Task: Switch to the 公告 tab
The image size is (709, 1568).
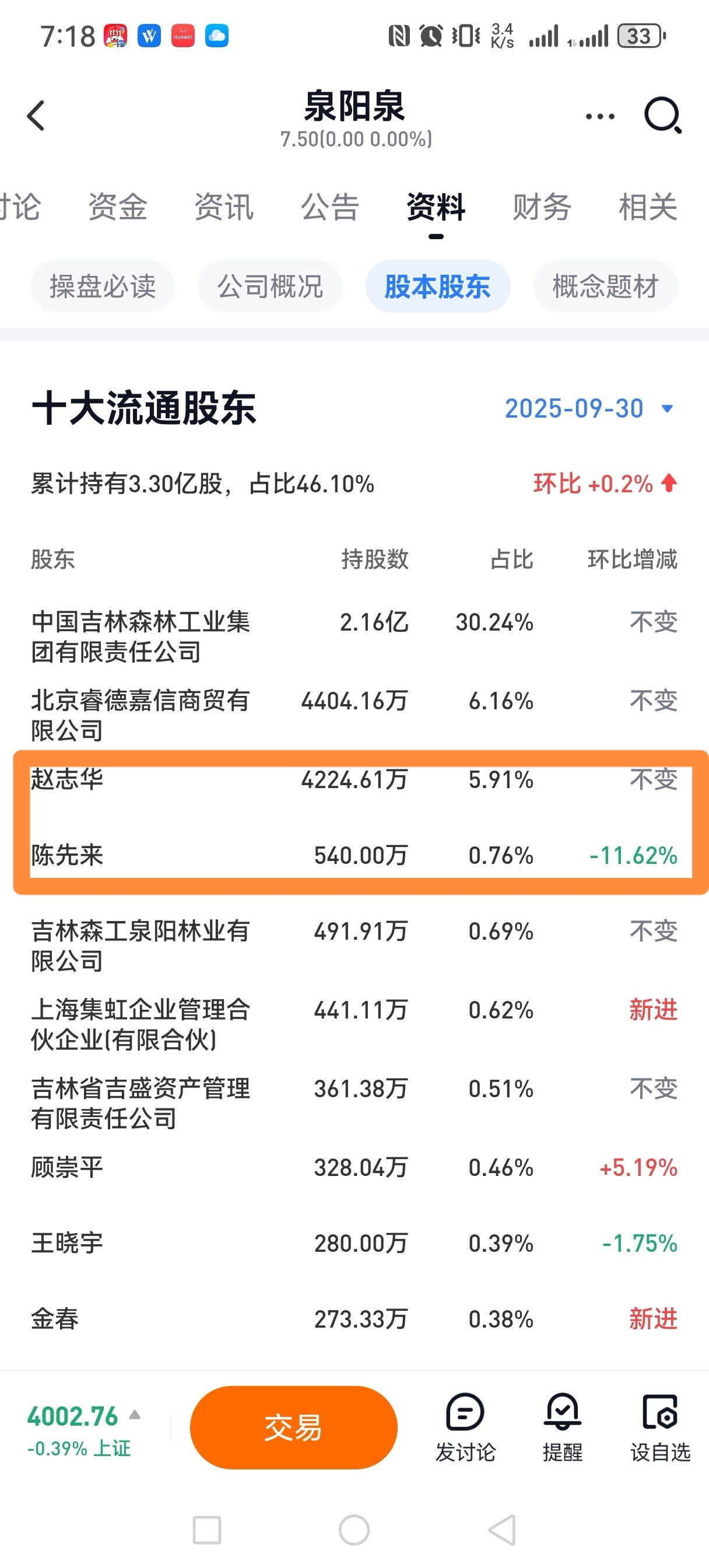Action: click(330, 207)
